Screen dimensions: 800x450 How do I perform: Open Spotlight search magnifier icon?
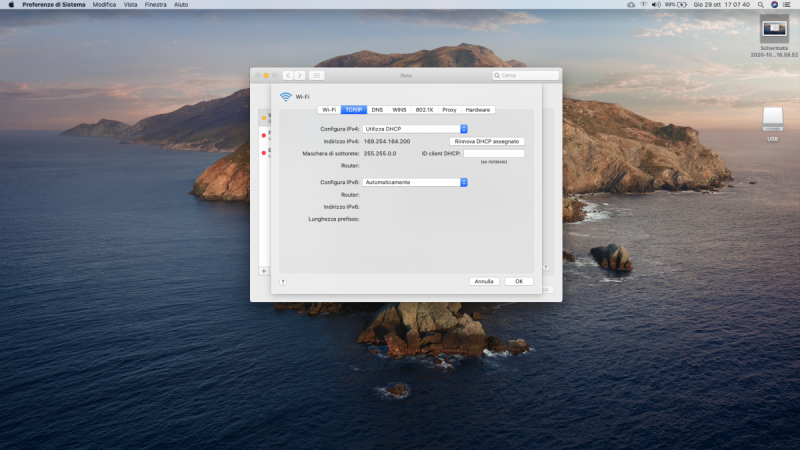760,4
